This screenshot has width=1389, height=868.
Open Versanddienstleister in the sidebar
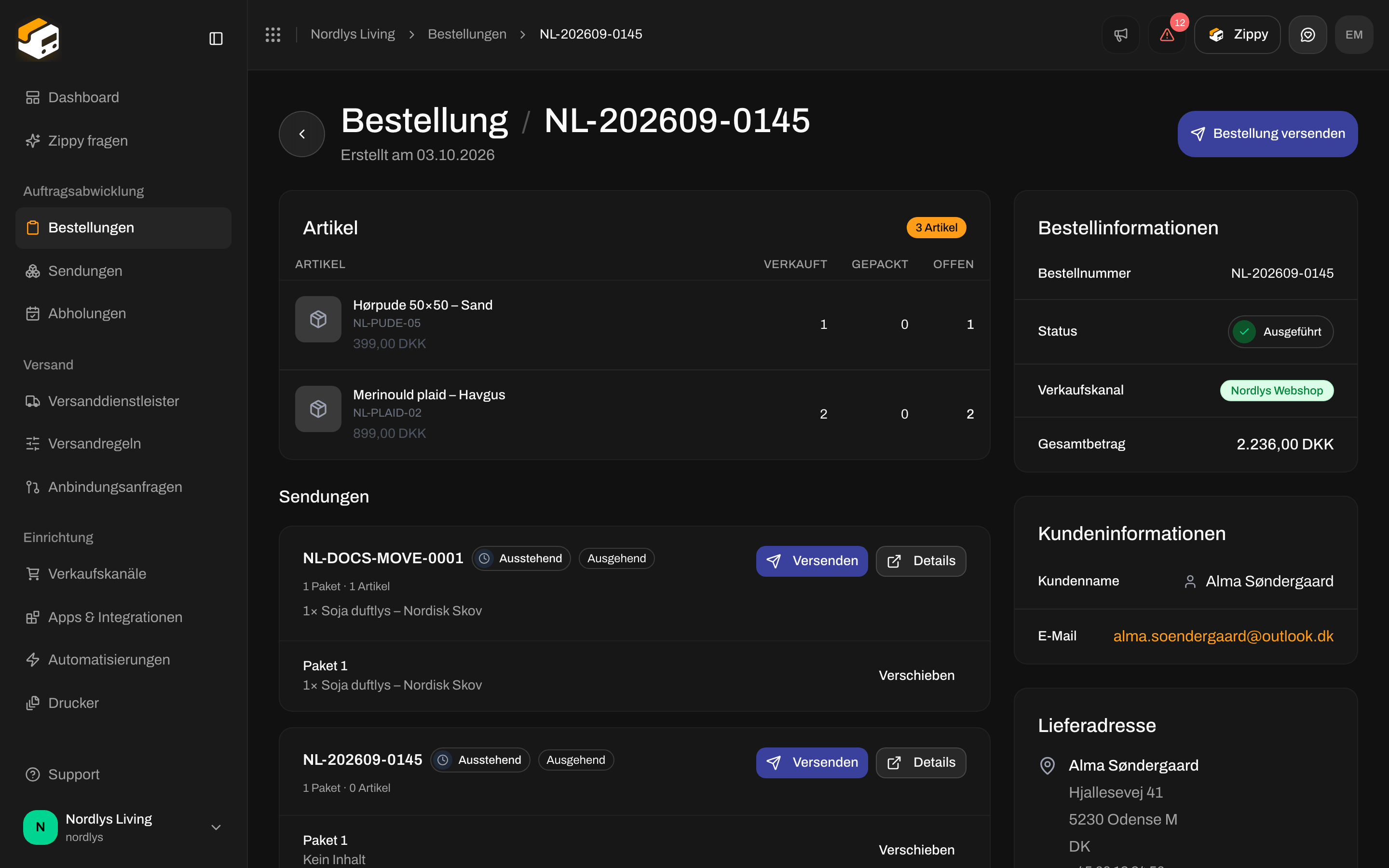click(x=123, y=401)
